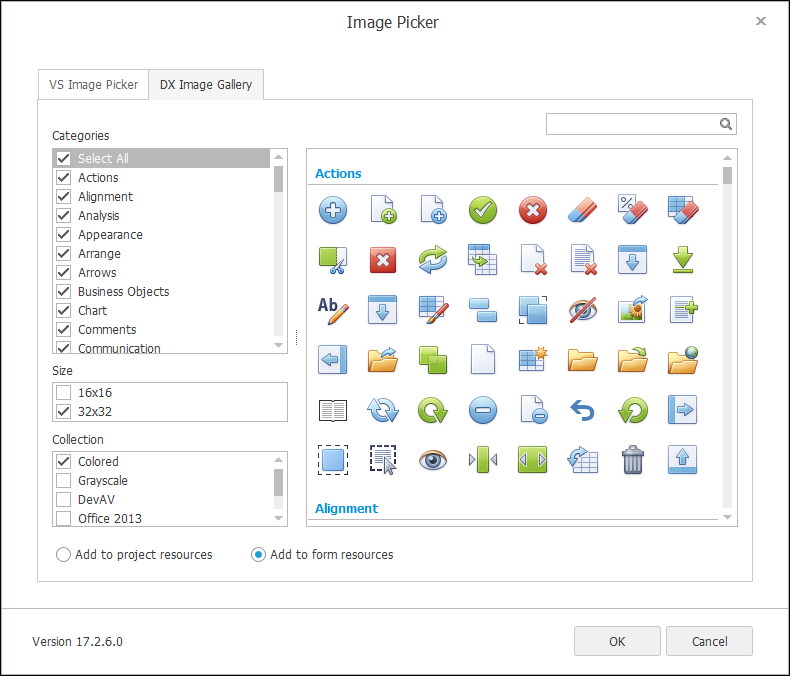790x676 pixels.
Task: Toggle the Arrows category checkbox
Action: pos(63,273)
